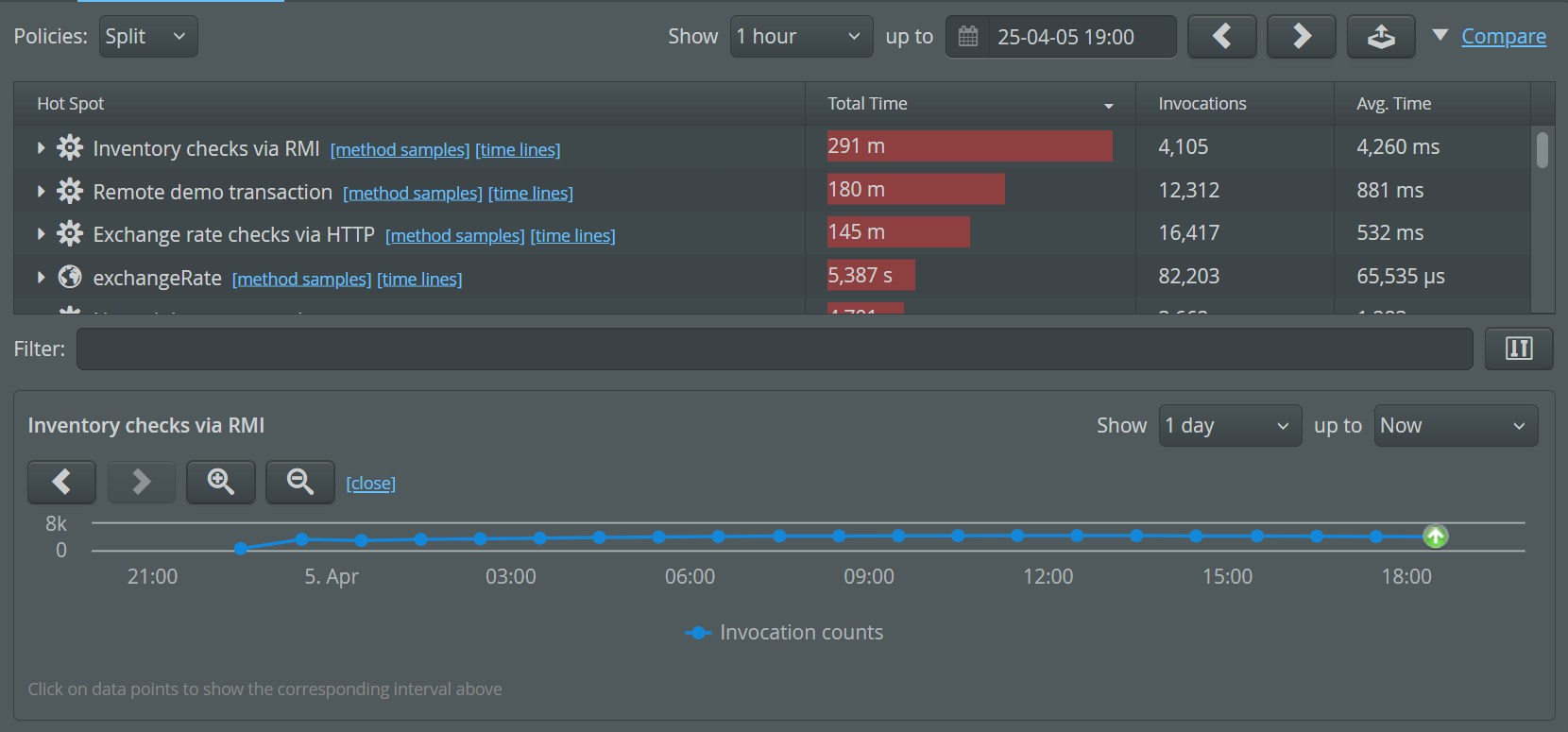Expand the exchangeRate hot spot row
This screenshot has width=1568, height=732.
pos(41,278)
